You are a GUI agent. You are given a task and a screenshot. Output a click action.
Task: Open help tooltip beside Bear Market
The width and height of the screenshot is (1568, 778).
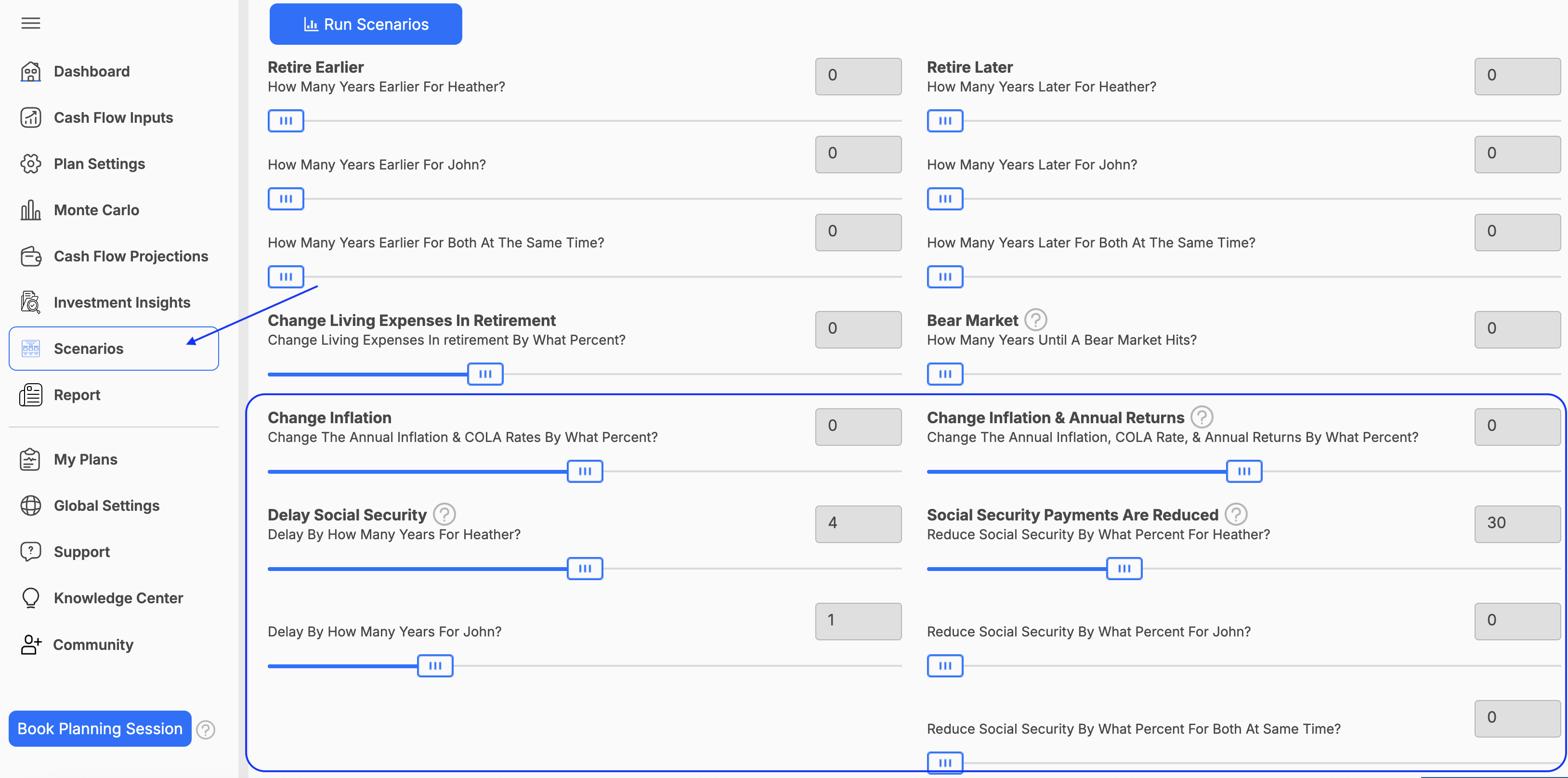pos(1035,319)
